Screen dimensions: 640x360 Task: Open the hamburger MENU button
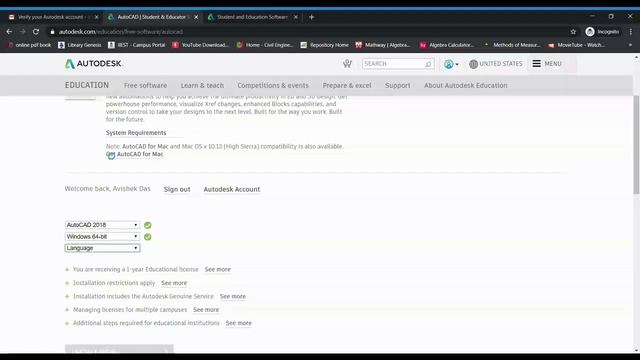(x=547, y=64)
